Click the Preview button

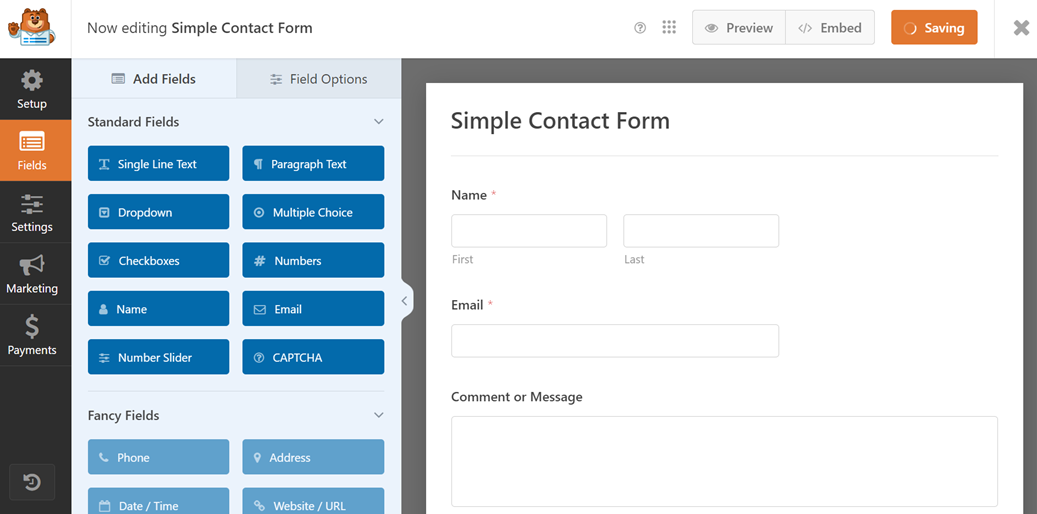(x=739, y=28)
